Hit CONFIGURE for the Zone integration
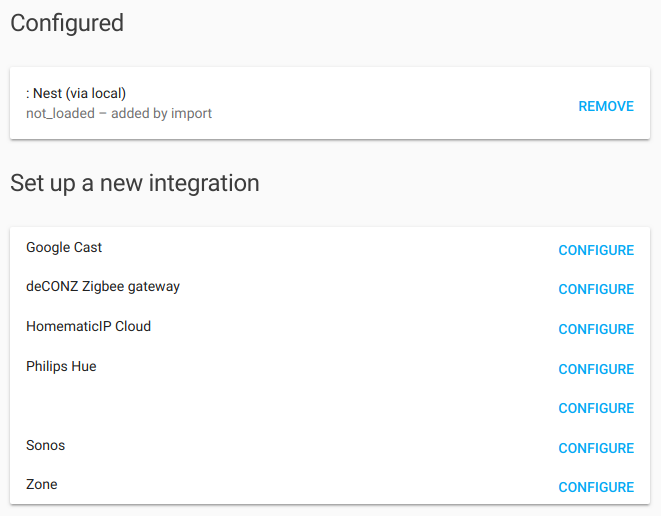This screenshot has width=661, height=516. pyautogui.click(x=595, y=487)
